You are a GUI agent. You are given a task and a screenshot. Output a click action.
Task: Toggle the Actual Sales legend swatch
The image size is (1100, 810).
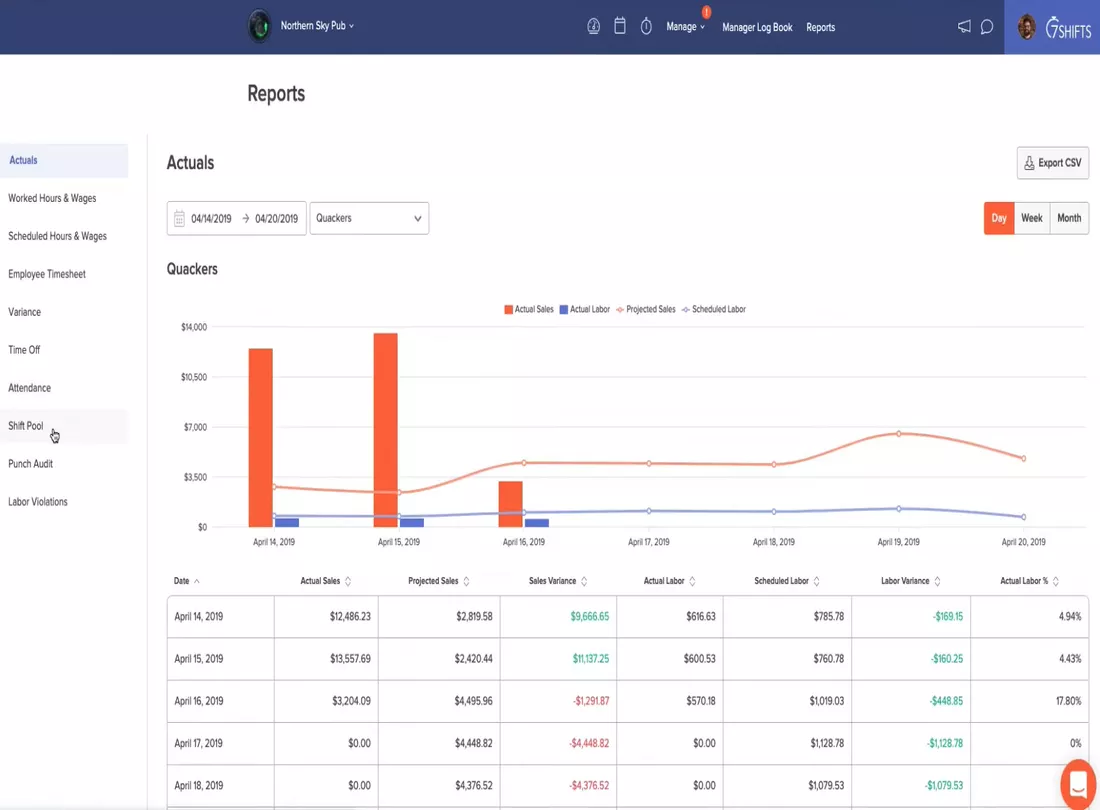click(x=509, y=309)
